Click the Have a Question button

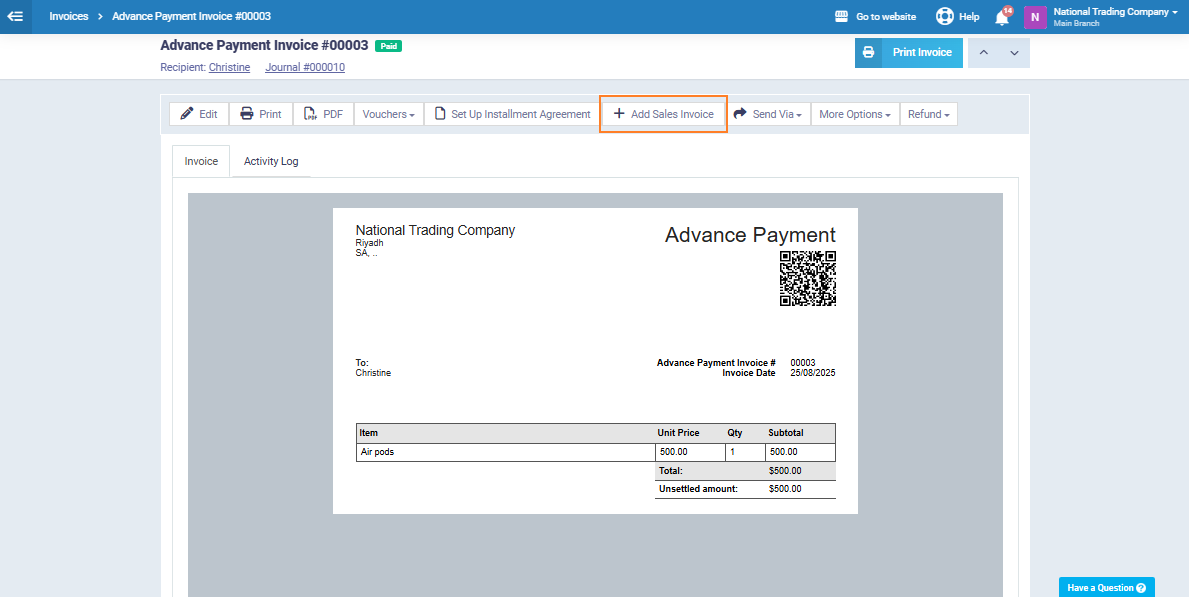tap(1106, 587)
